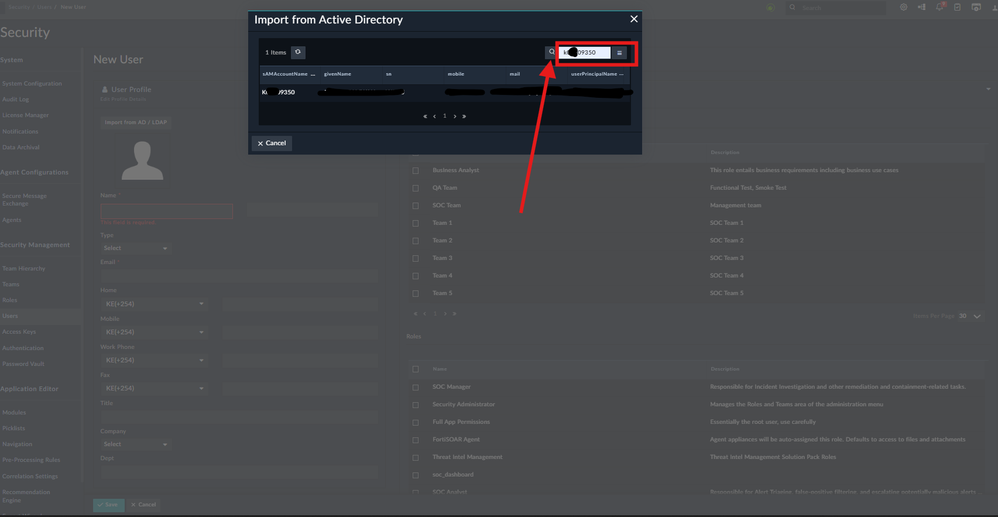Check the Security Administrator role checkbox
Viewport: 998px width, 517px height.
point(416,405)
